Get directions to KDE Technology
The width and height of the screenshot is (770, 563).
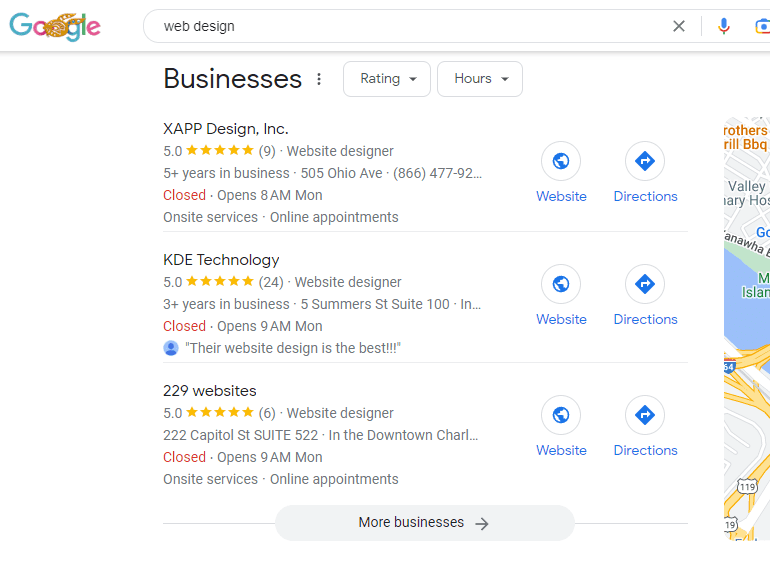click(645, 284)
